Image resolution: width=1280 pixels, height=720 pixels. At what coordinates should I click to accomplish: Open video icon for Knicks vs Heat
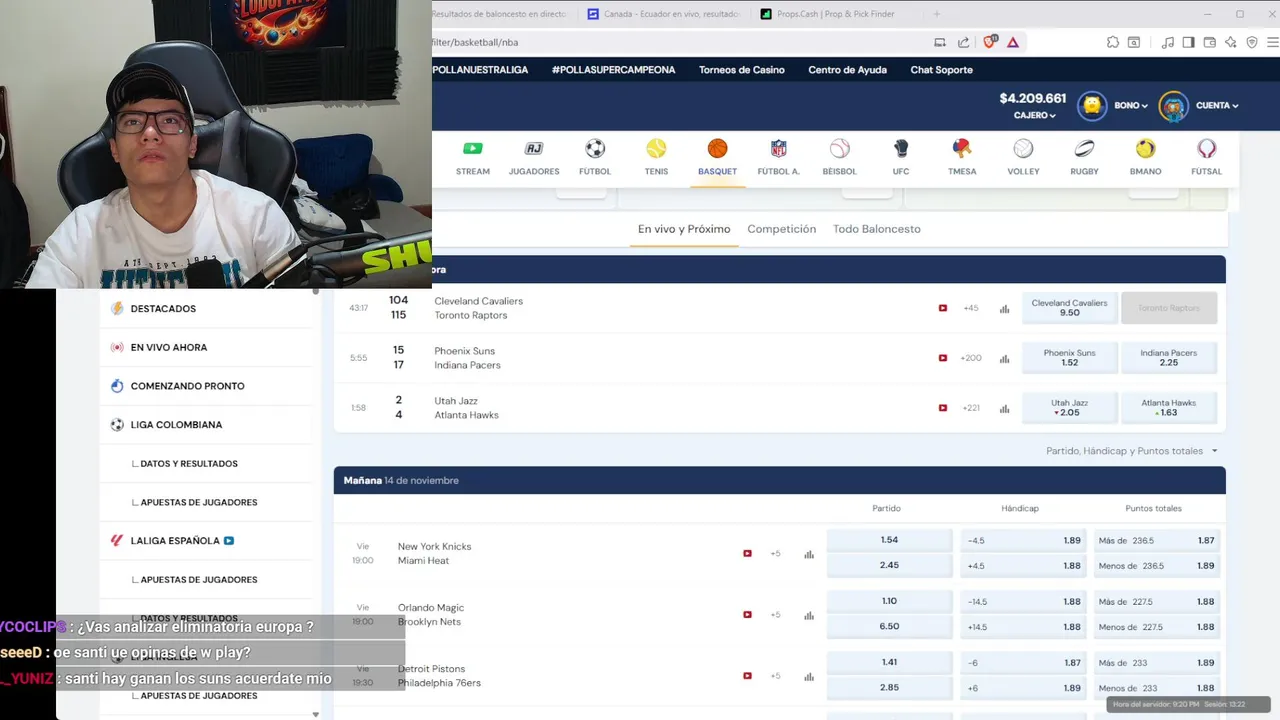click(x=747, y=553)
